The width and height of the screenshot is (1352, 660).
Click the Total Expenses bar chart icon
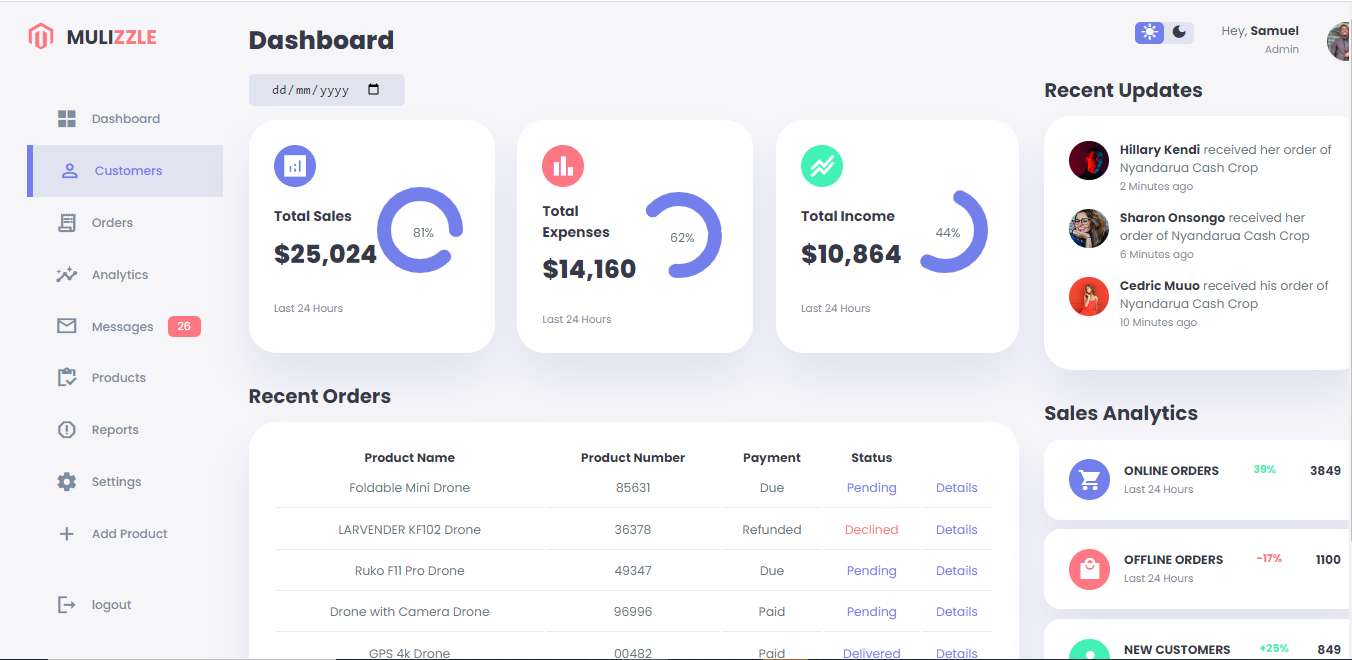563,165
